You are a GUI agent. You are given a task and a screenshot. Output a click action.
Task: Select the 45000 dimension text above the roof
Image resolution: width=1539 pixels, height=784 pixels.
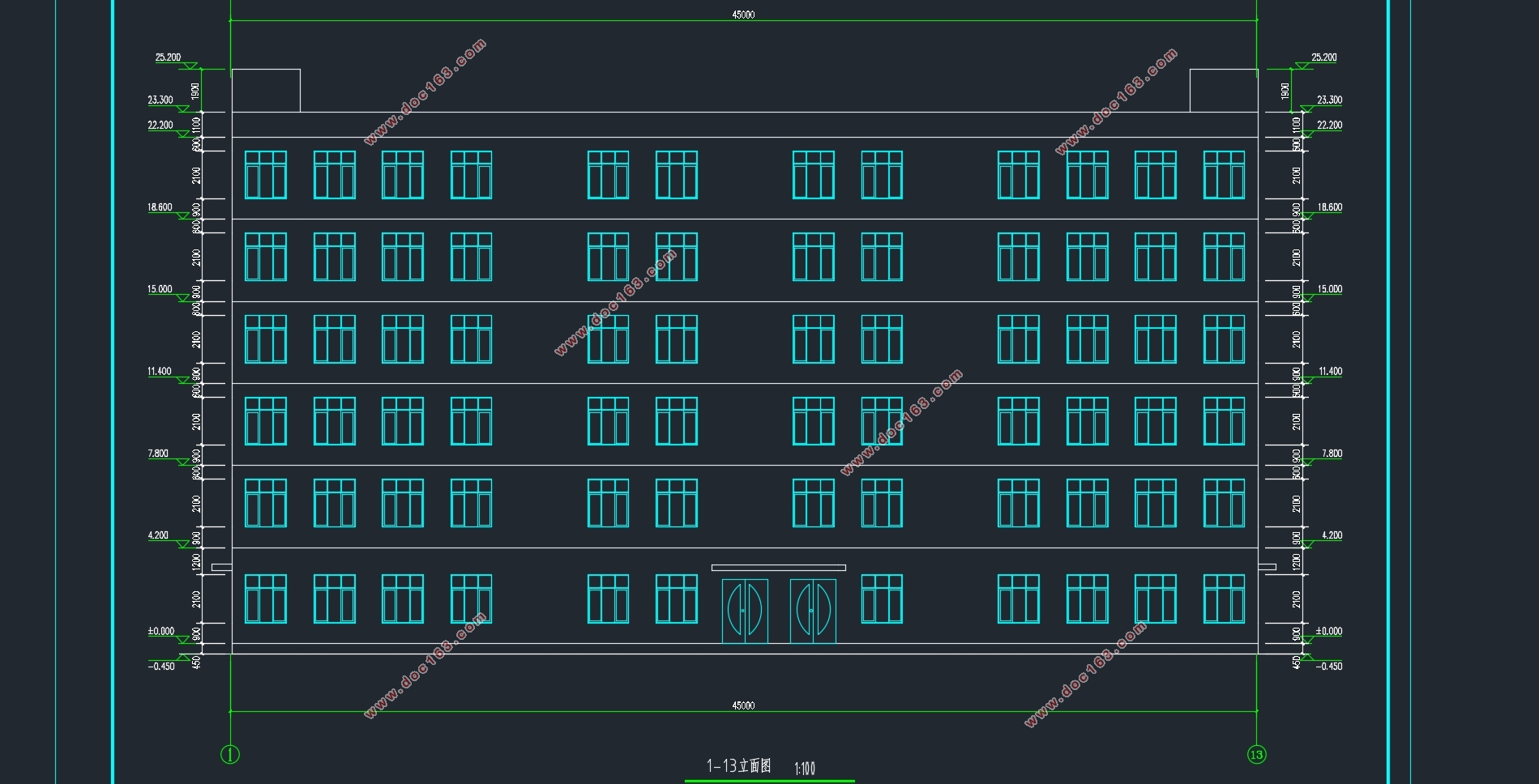tap(743, 15)
